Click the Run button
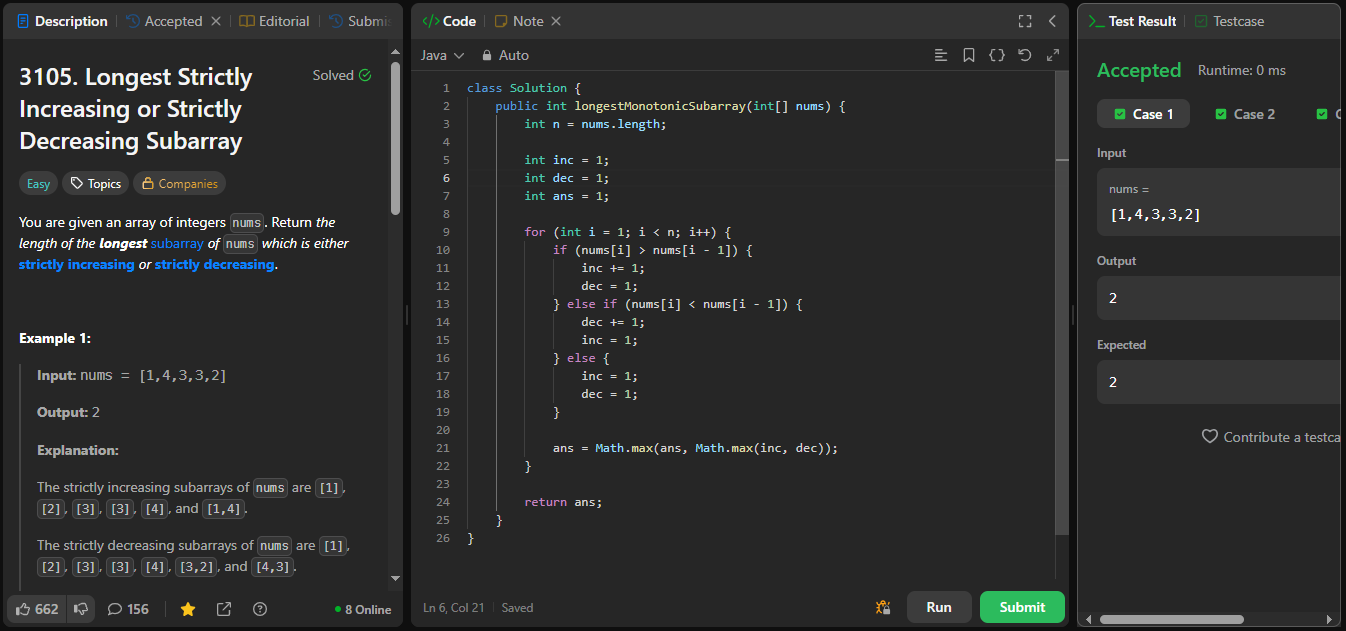This screenshot has height=631, width=1346. (938, 607)
